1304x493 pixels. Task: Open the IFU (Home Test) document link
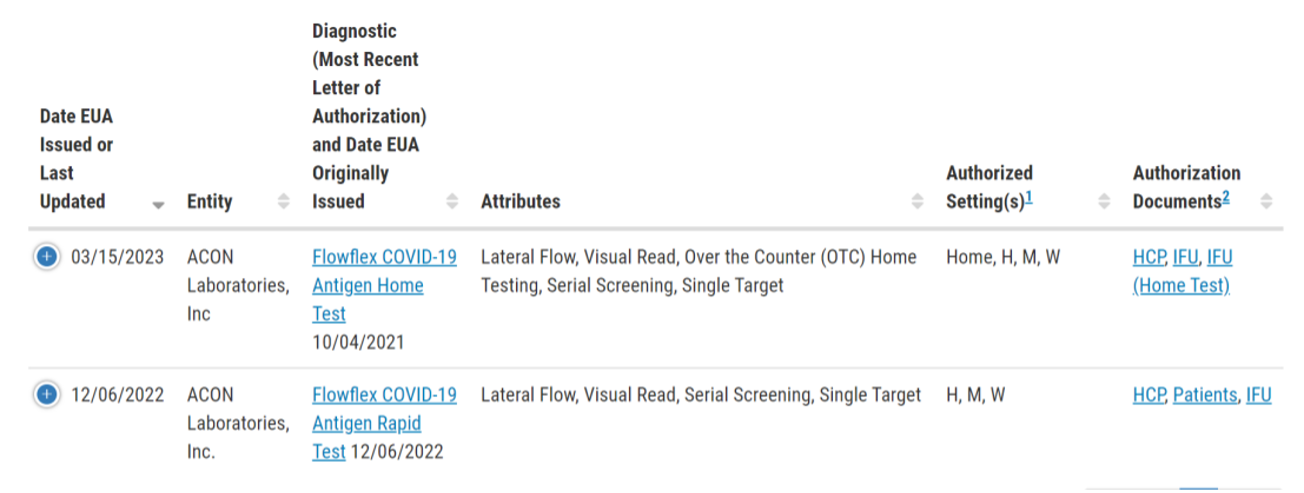click(x=1182, y=271)
